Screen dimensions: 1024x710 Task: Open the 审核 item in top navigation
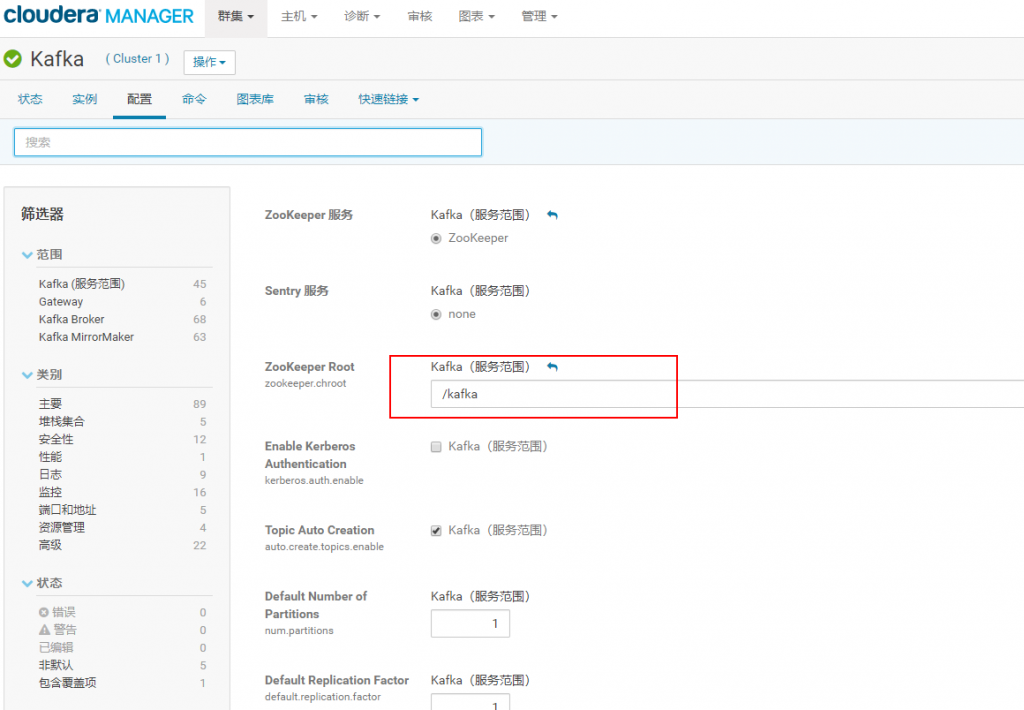click(x=420, y=16)
